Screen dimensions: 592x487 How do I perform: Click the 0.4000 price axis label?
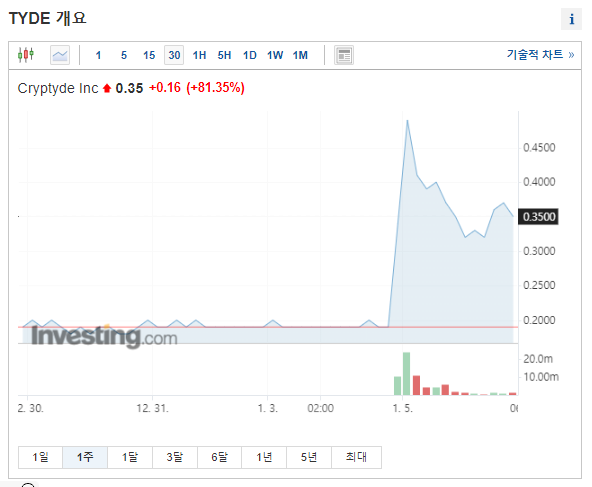click(x=539, y=182)
